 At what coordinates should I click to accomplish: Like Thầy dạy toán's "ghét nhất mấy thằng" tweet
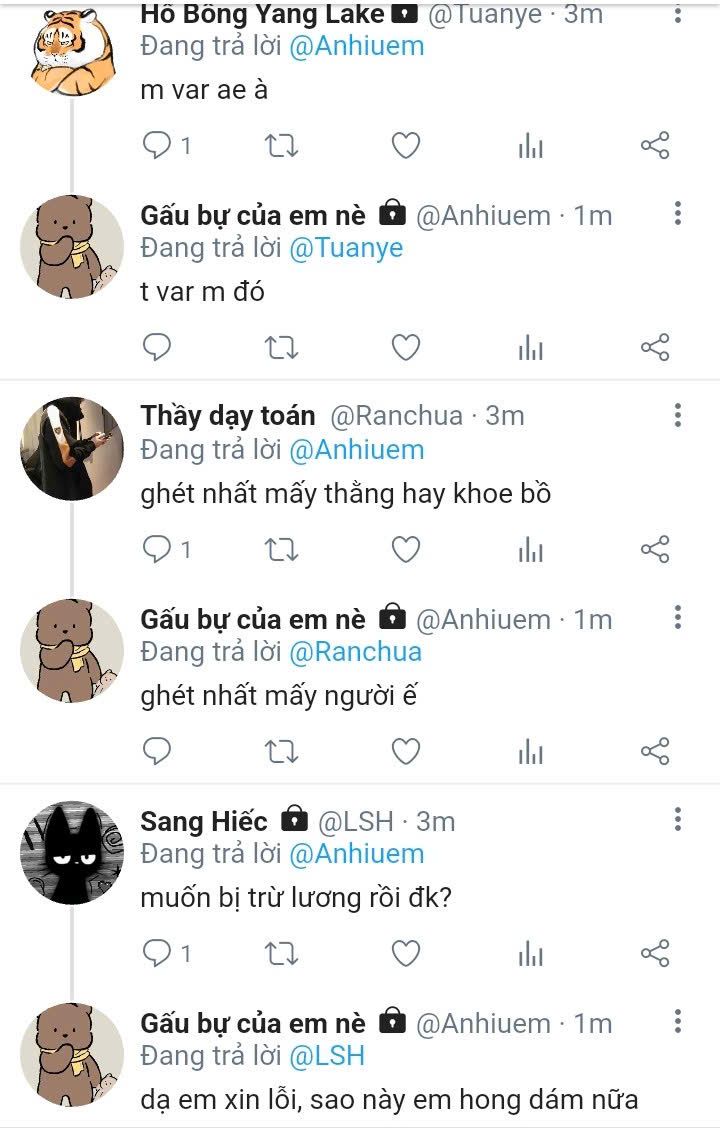(405, 550)
